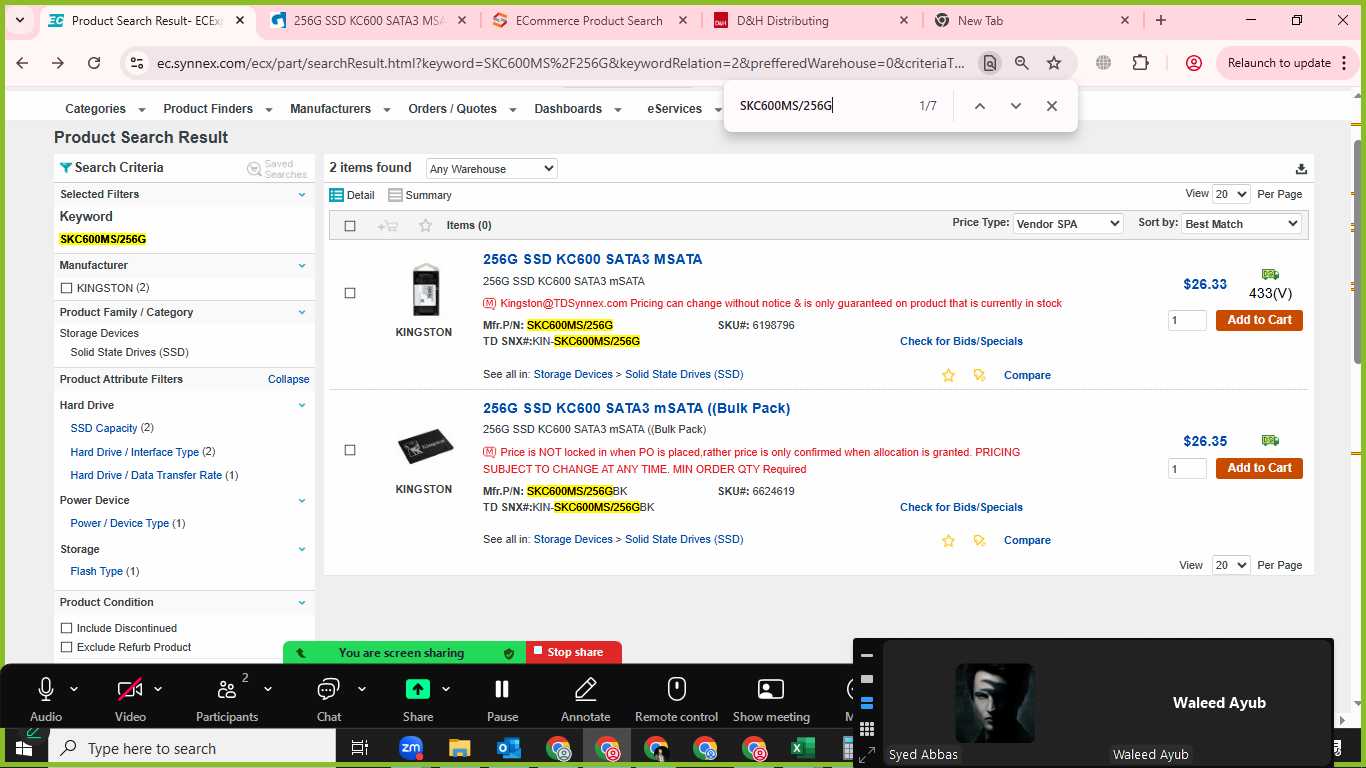This screenshot has height=768, width=1366.
Task: Enable Exclude Refurb Product checkbox
Action: pos(67,647)
